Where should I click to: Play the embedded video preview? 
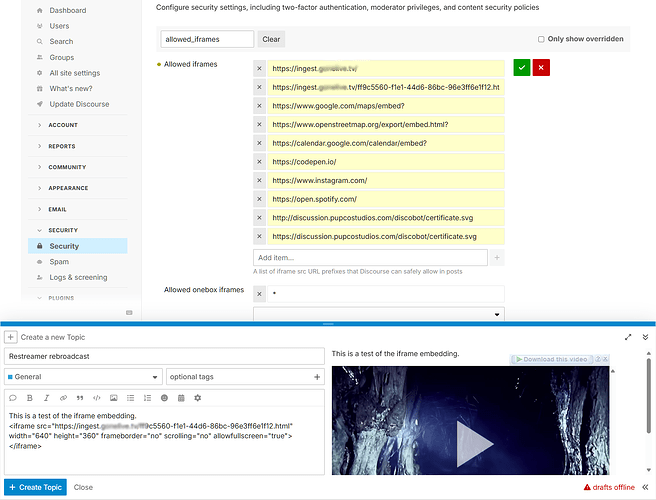475,444
